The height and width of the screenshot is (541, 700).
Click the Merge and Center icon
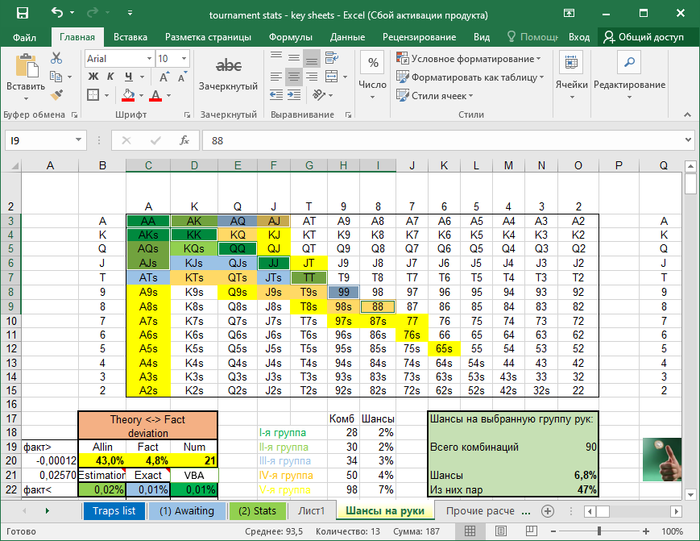pos(331,76)
